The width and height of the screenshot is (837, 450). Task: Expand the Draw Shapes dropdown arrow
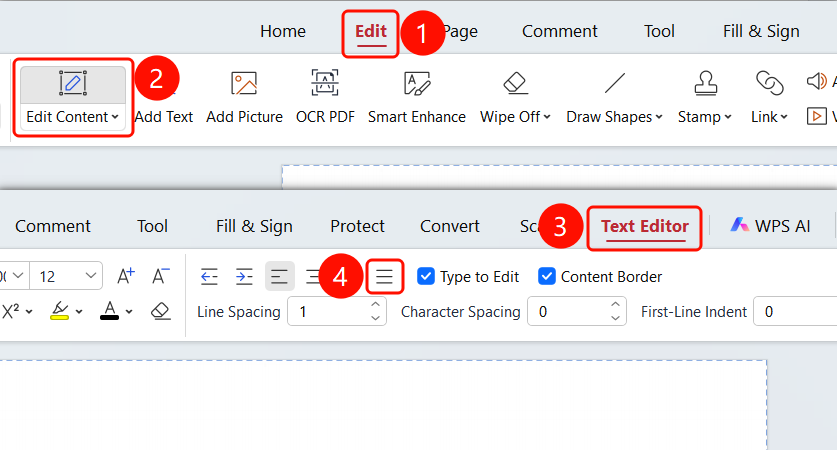(x=659, y=117)
